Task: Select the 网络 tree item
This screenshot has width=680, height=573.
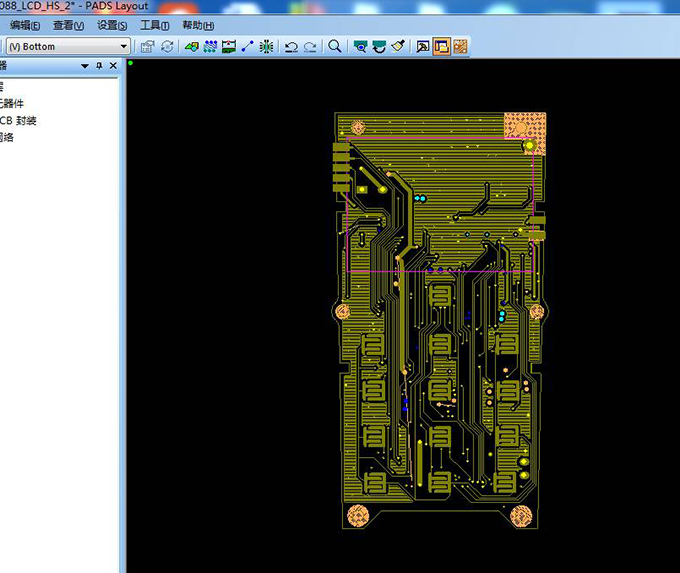Action: pyautogui.click(x=6, y=138)
